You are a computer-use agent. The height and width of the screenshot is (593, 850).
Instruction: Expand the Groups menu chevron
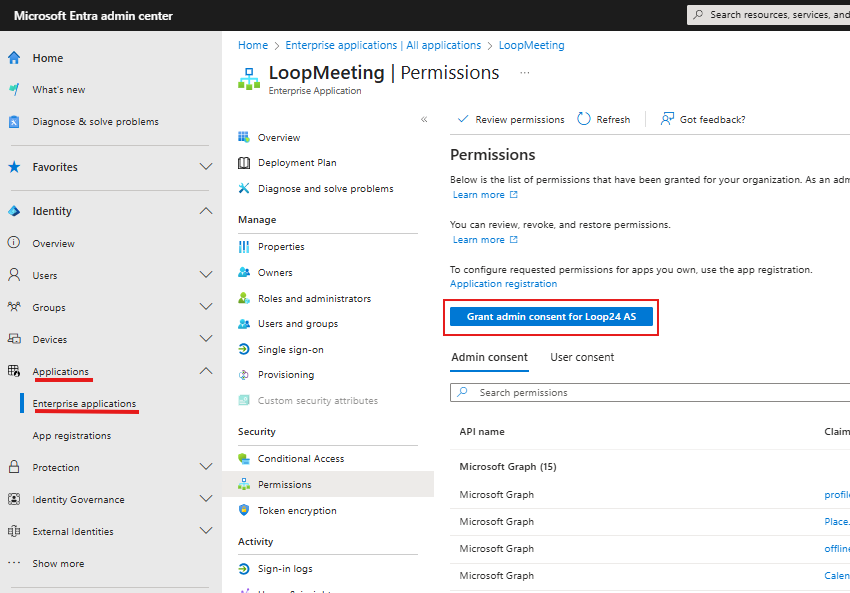pos(206,306)
